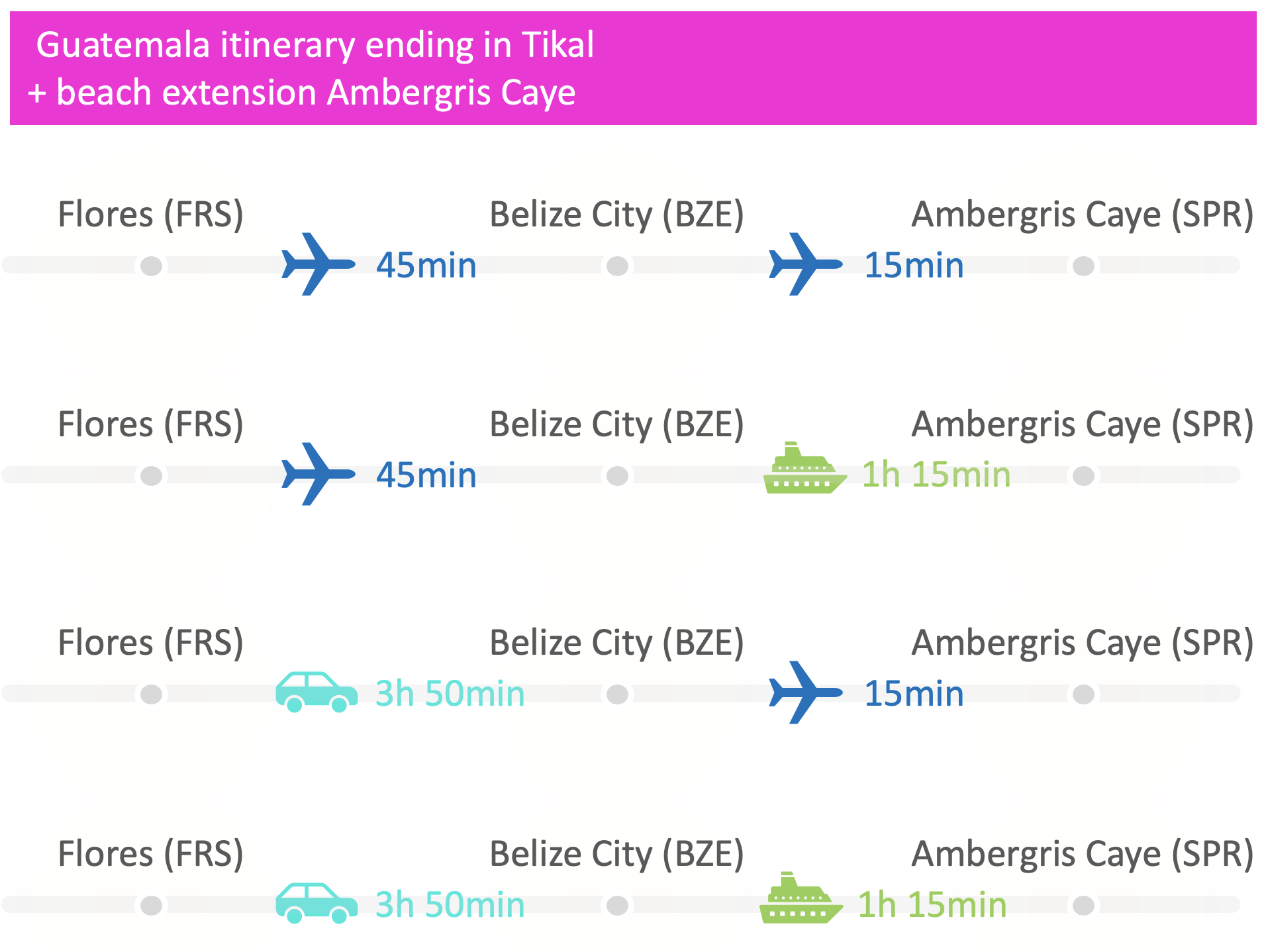This screenshot has height=952, width=1266.
Task: Click the third row Flores (FRS) label
Action: (x=151, y=643)
